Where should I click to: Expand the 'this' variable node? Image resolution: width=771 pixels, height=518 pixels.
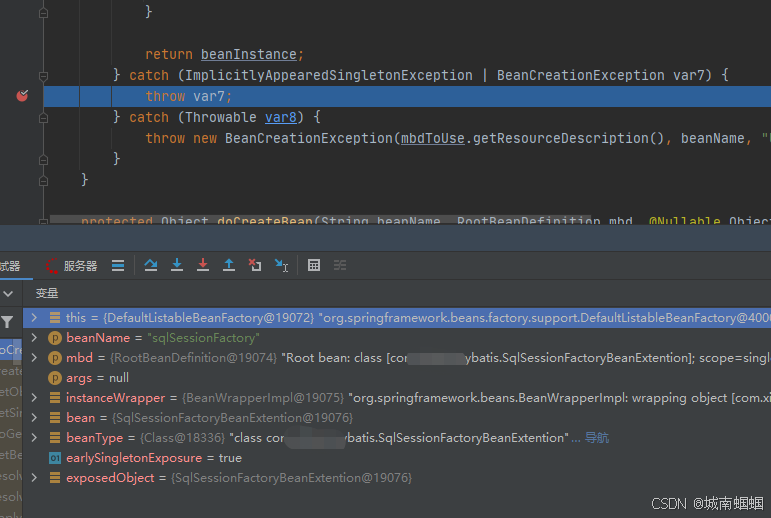coord(34,318)
